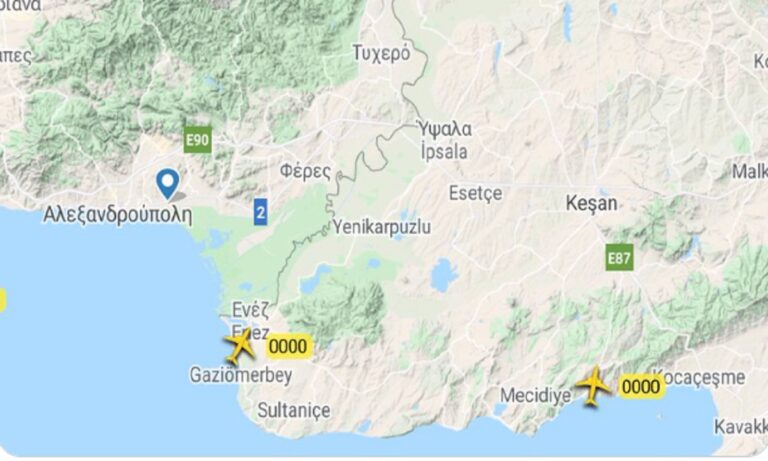Image resolution: width=768 pixels, height=461 pixels.
Task: Click the green E90 road badge
Action: point(197,140)
